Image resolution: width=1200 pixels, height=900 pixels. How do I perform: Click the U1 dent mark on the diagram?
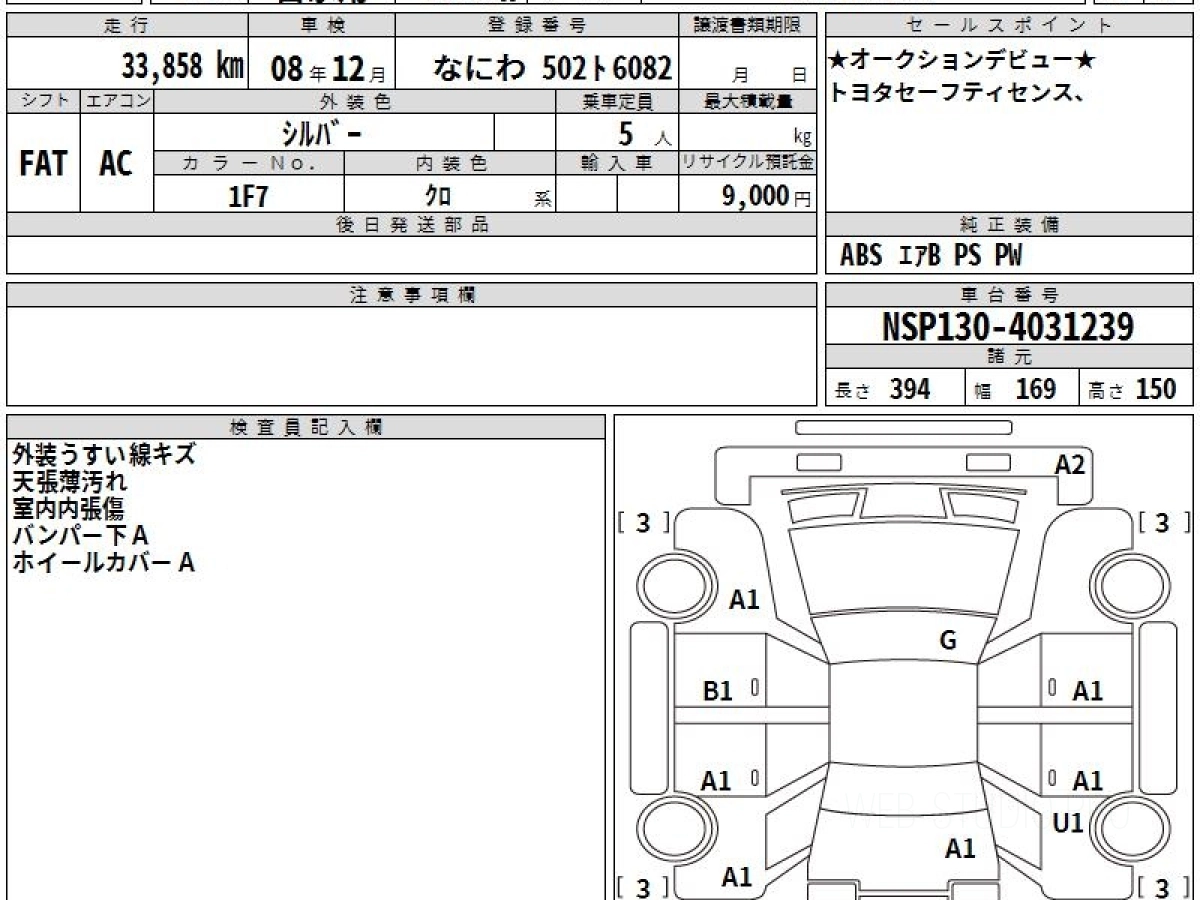point(1068,823)
